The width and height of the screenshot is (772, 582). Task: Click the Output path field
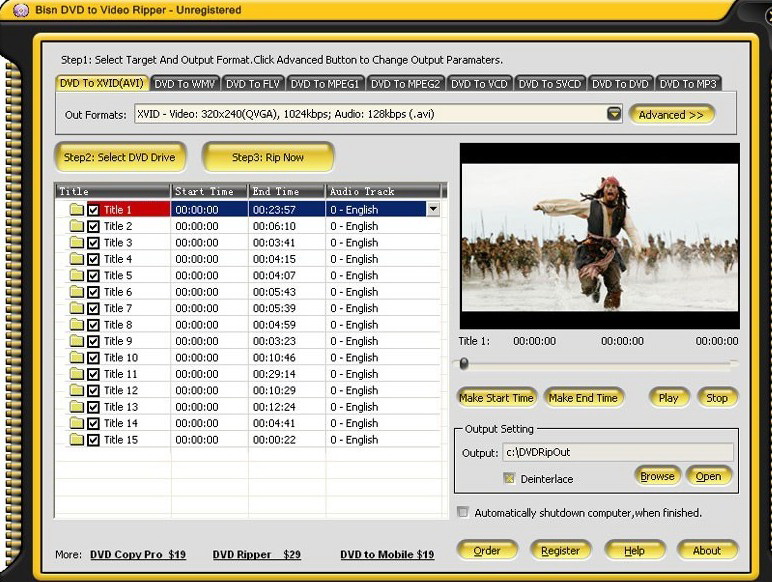618,452
